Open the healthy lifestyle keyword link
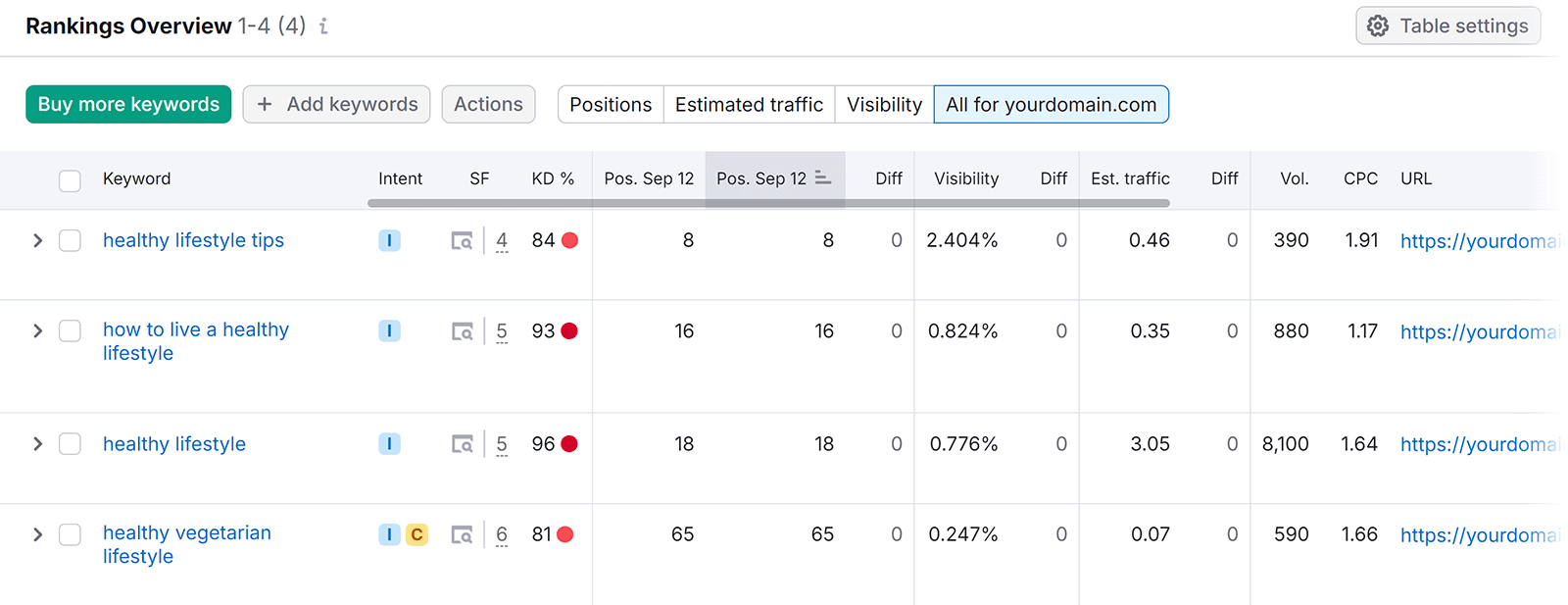The width and height of the screenshot is (1568, 605). click(x=174, y=444)
